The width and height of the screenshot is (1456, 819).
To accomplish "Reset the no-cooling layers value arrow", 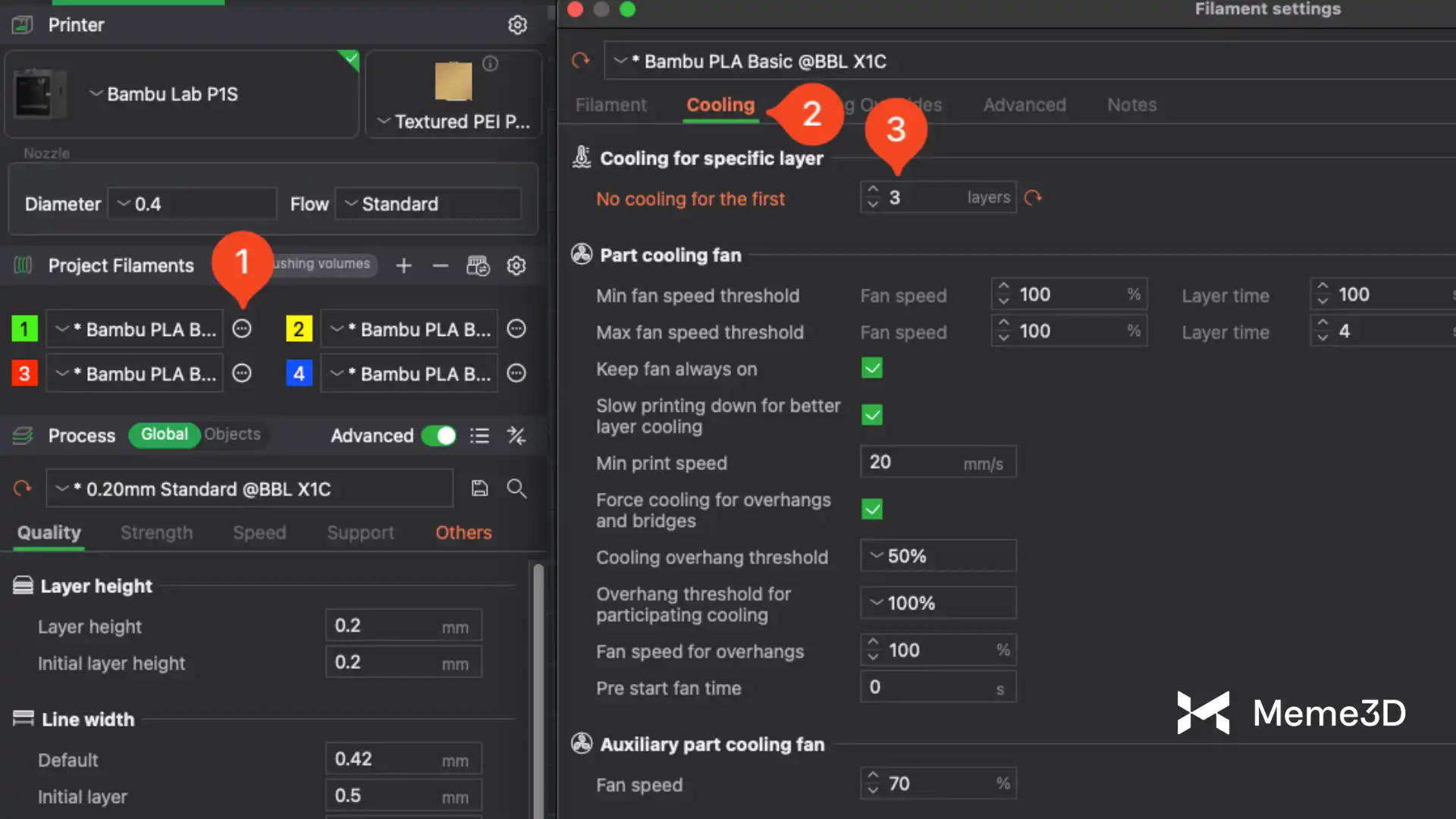I will click(x=1033, y=198).
